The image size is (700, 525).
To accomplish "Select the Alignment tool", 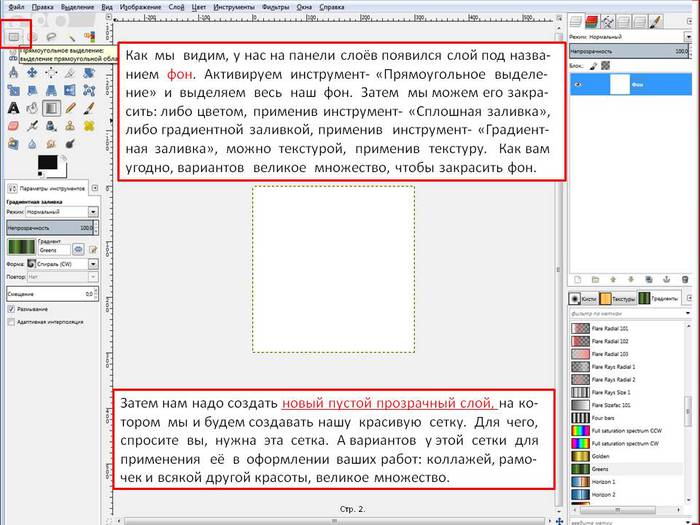I will [x=51, y=72].
